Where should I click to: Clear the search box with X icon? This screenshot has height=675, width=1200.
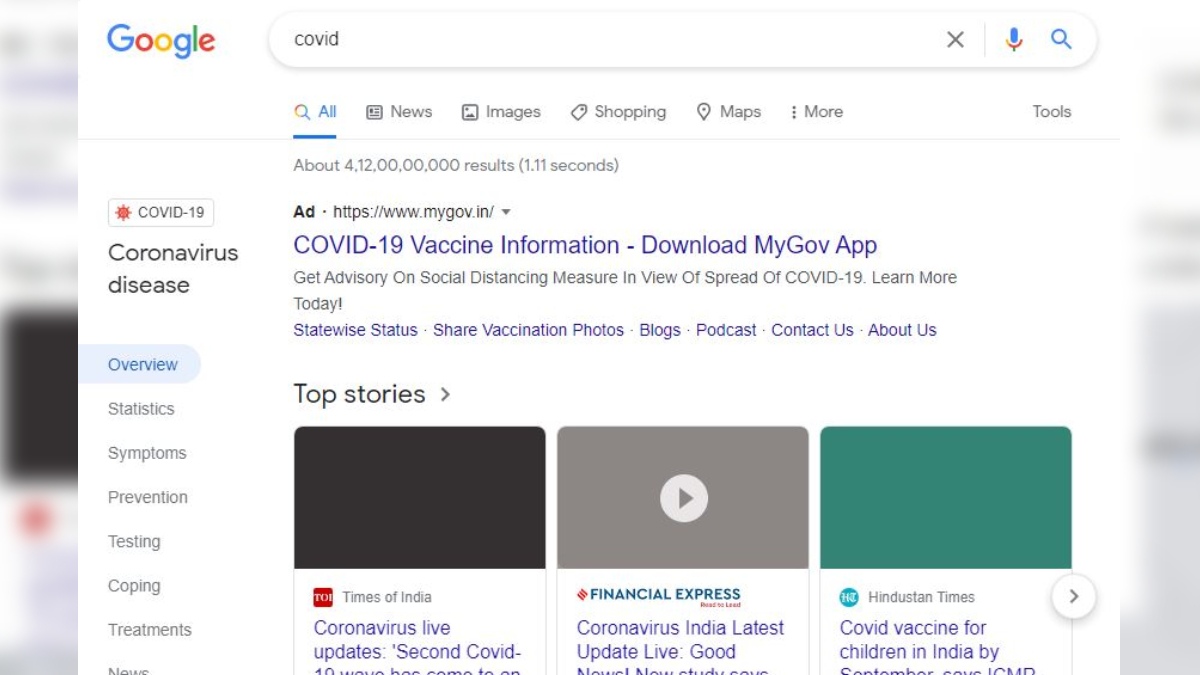coord(955,40)
